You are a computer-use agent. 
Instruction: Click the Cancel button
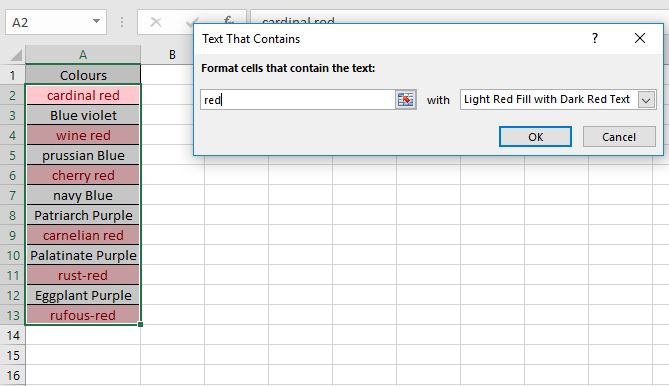(x=619, y=136)
